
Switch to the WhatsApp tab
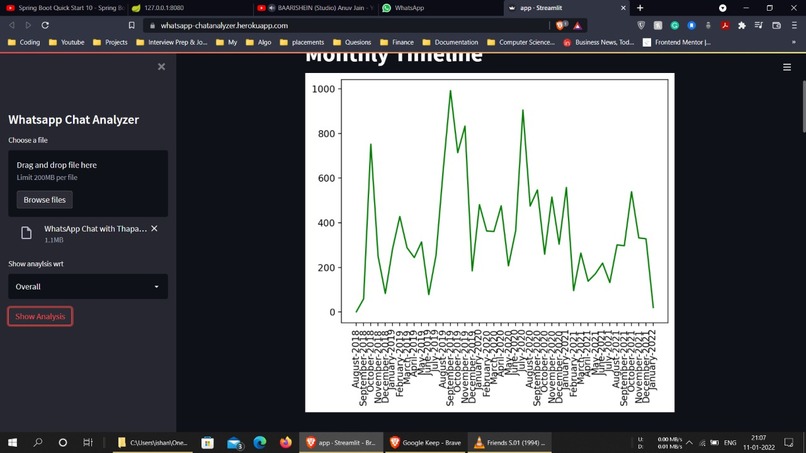pyautogui.click(x=442, y=8)
